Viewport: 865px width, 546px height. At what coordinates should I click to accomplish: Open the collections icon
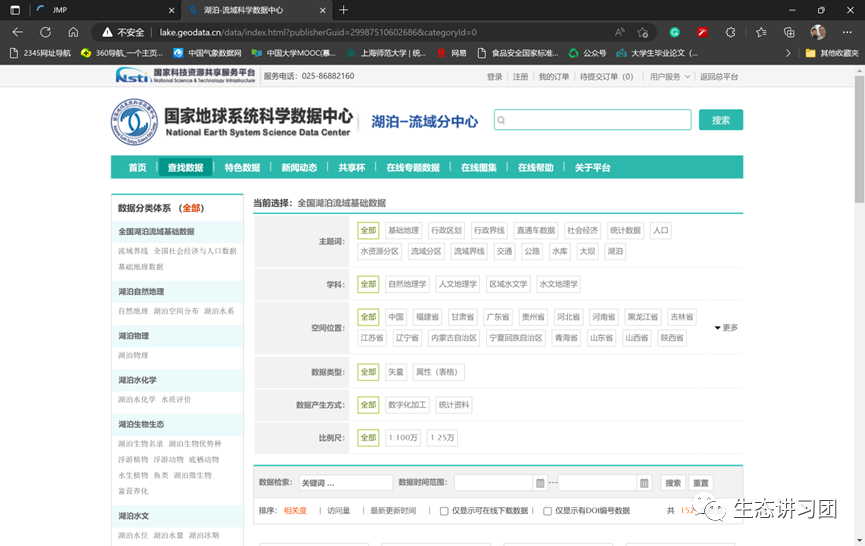(x=789, y=33)
